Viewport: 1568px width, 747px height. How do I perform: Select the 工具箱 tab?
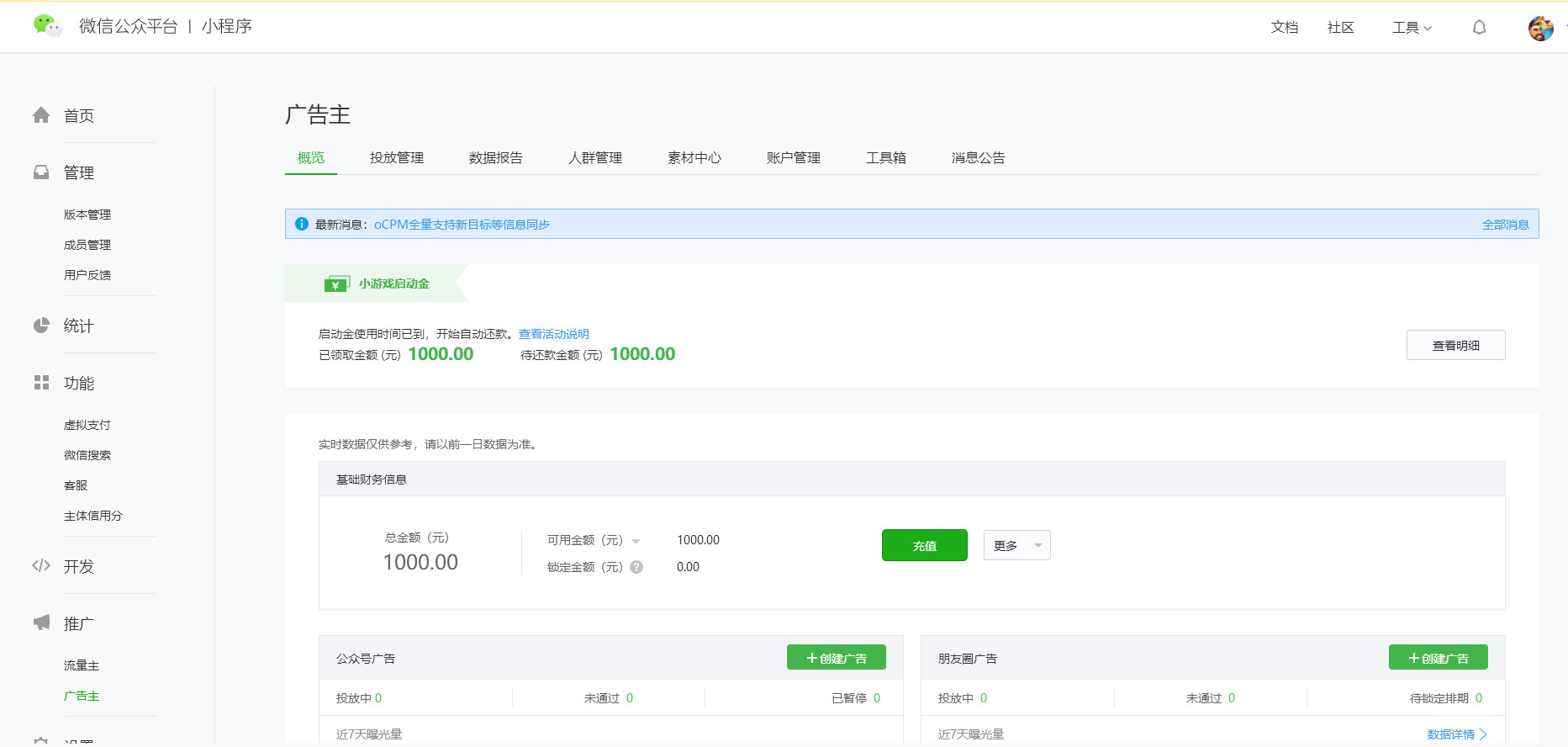pyautogui.click(x=886, y=157)
